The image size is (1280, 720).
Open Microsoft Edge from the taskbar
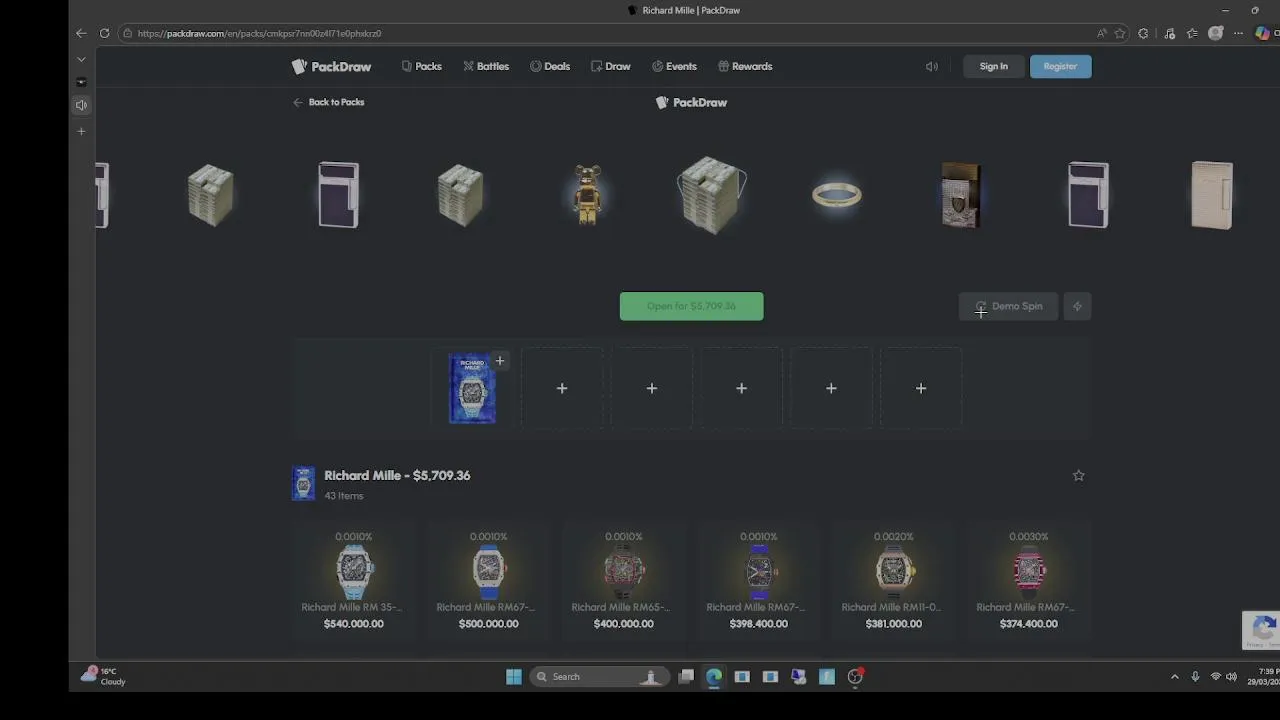click(714, 677)
